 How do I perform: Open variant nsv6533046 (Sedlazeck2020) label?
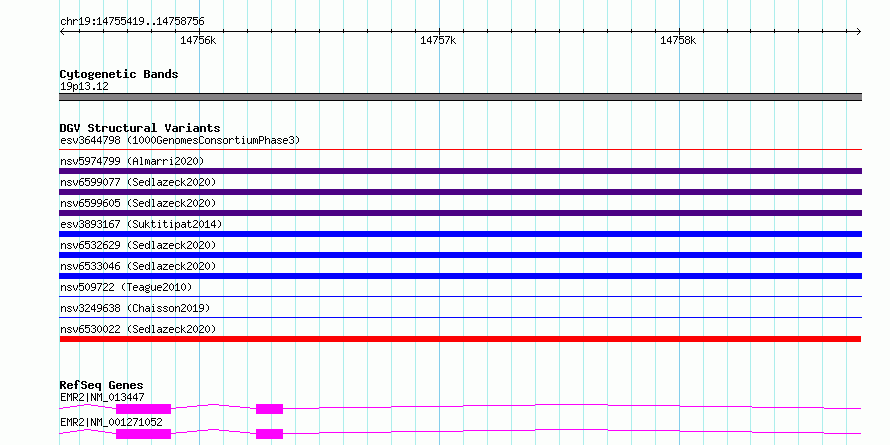pos(138,266)
